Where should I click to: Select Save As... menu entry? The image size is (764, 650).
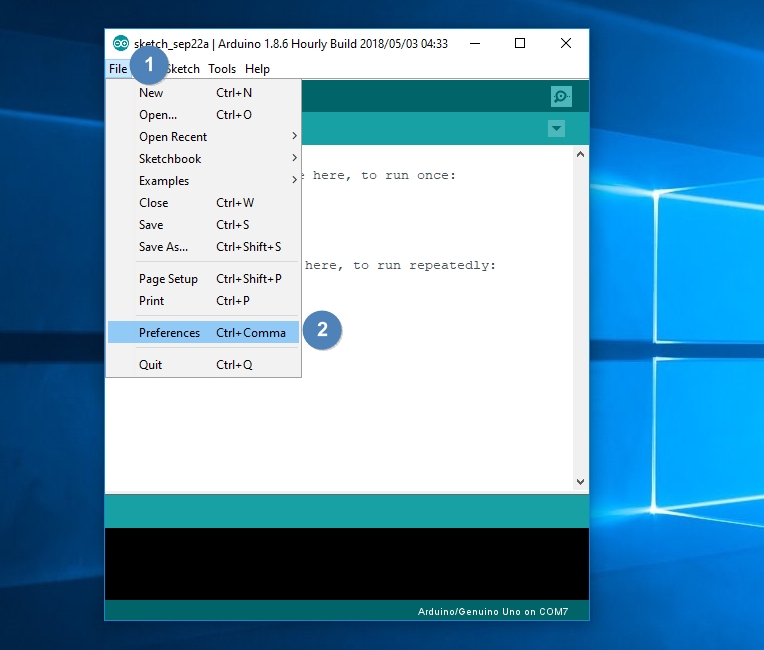(203, 247)
